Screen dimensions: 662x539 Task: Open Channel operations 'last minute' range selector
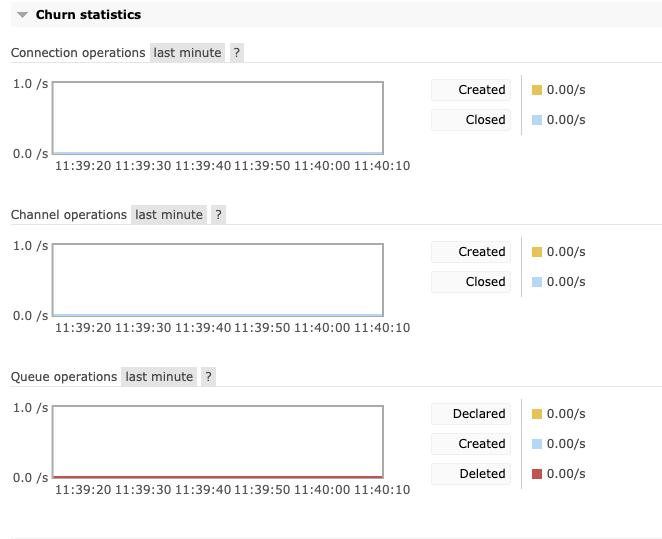169,214
